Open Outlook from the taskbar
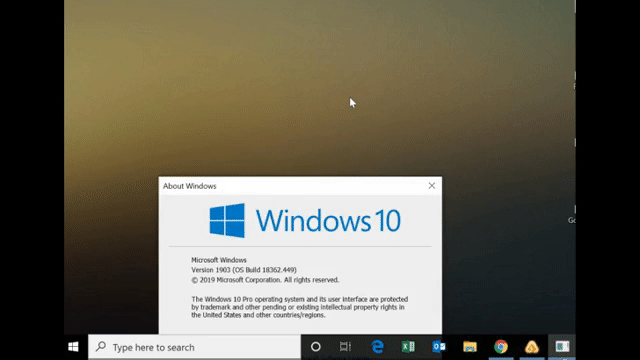Viewport: 640px width, 360px height. (439, 347)
